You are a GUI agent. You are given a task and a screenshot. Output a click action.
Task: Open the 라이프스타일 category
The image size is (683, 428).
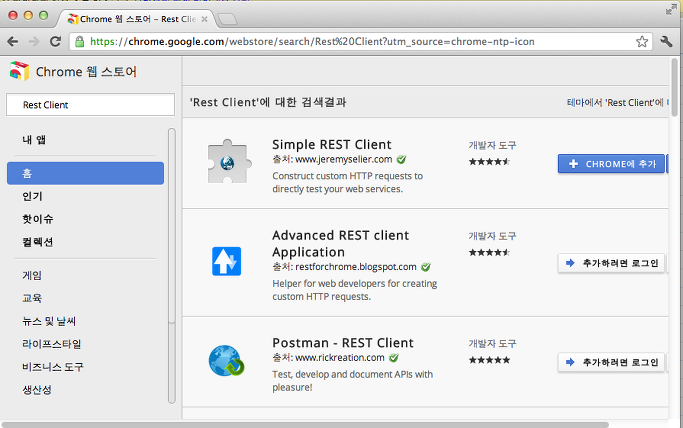(x=52, y=344)
